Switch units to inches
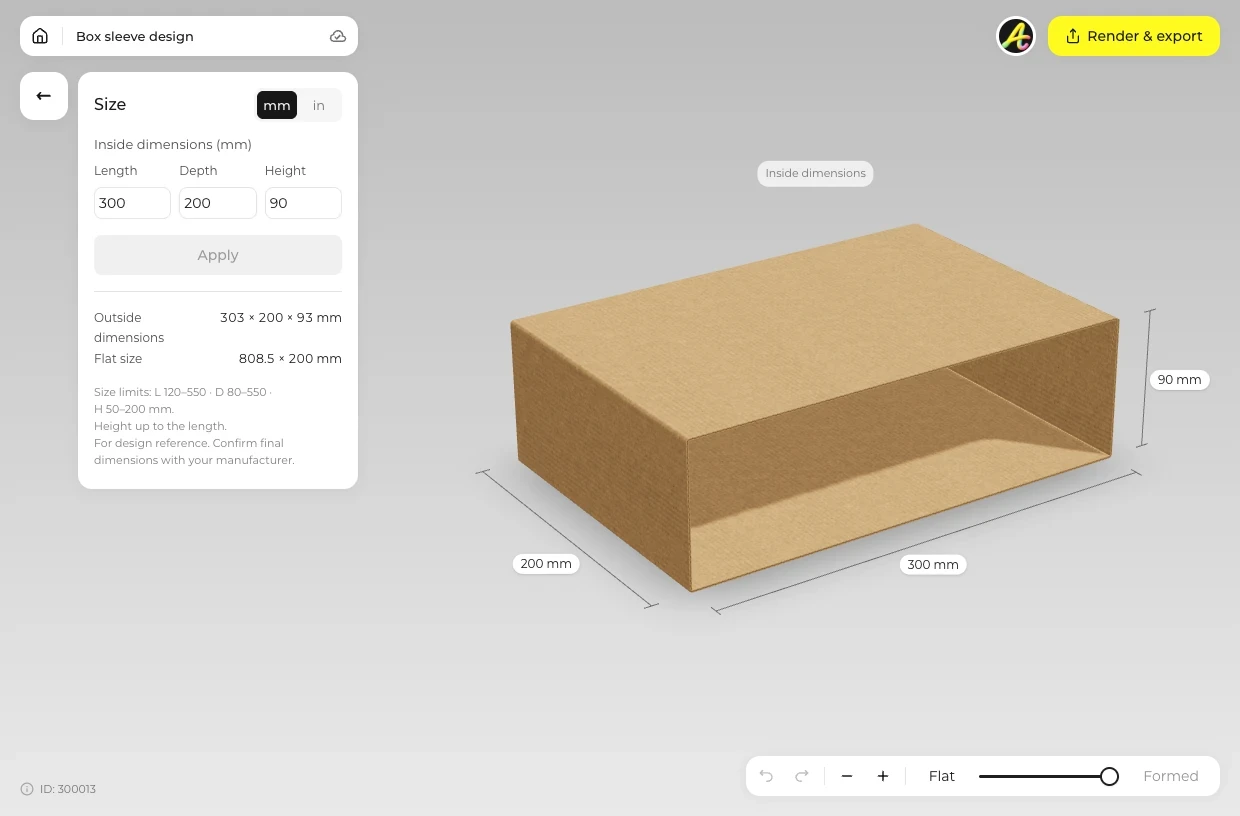The width and height of the screenshot is (1240, 816). pyautogui.click(x=319, y=105)
